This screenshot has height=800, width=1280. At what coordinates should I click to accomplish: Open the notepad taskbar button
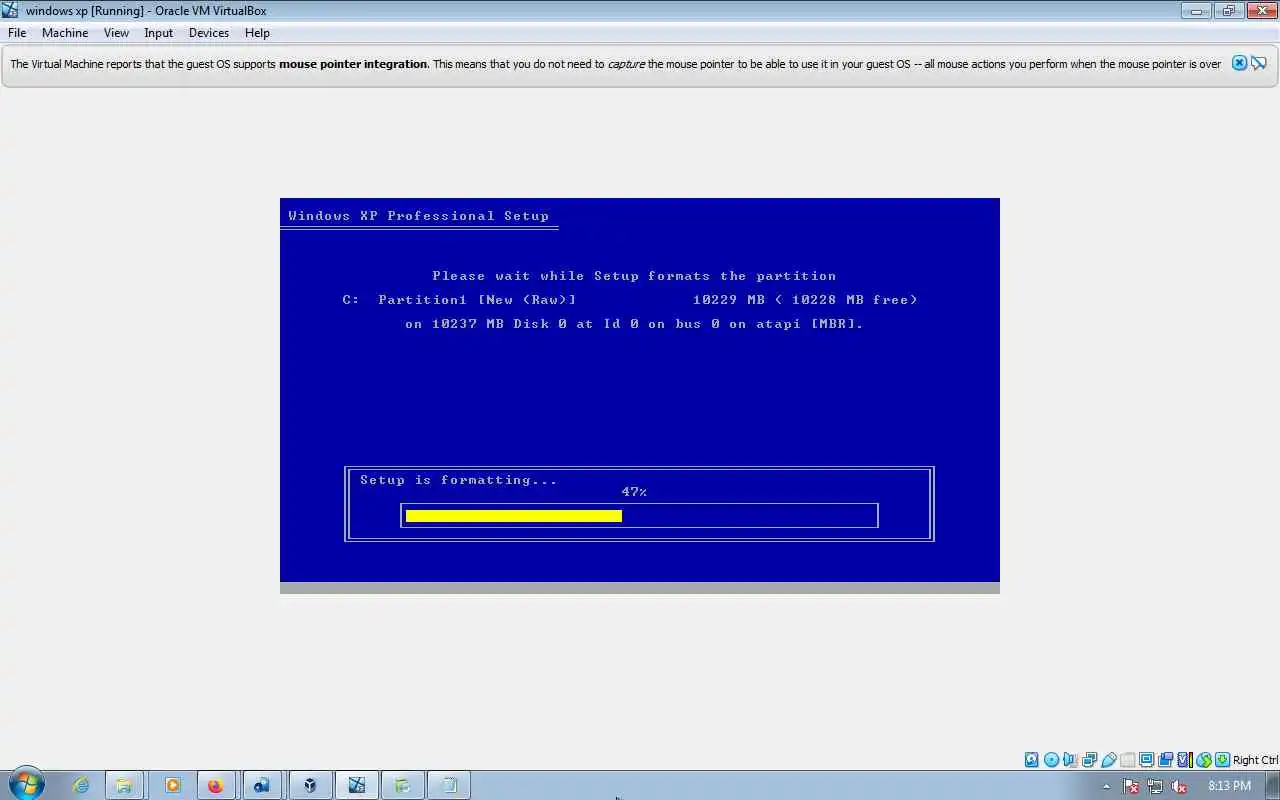[x=450, y=786]
